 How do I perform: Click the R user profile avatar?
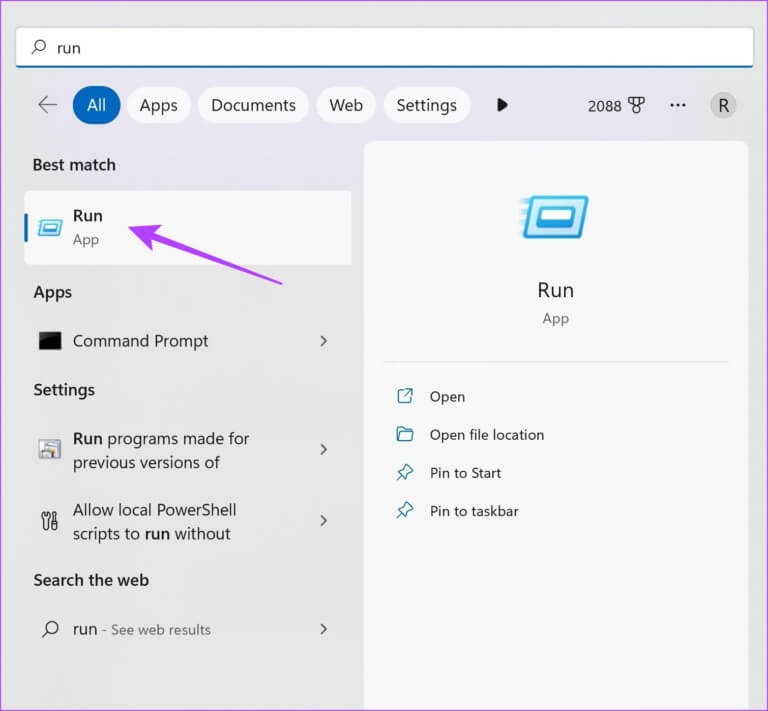point(723,105)
